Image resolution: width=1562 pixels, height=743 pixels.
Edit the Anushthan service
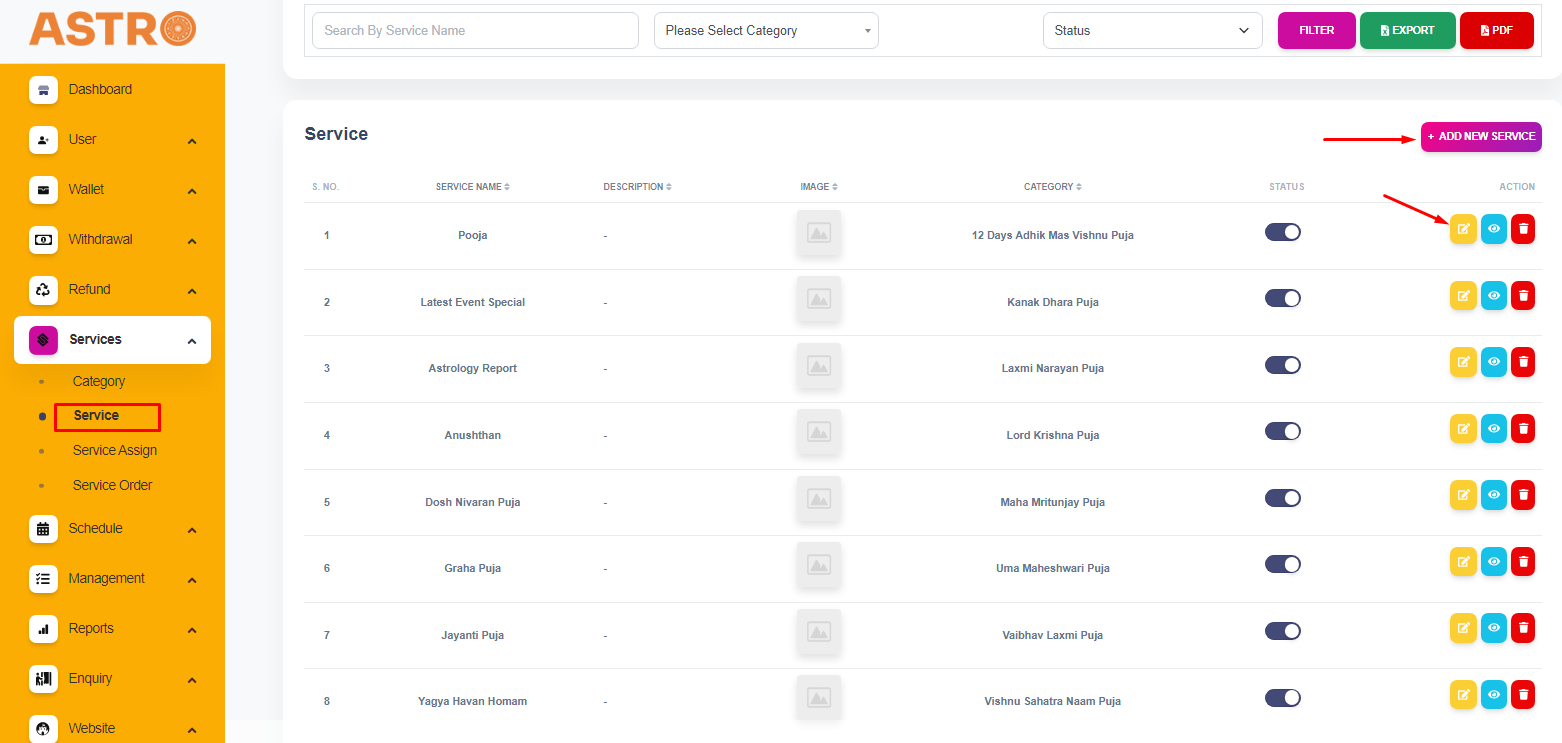[x=1463, y=429]
